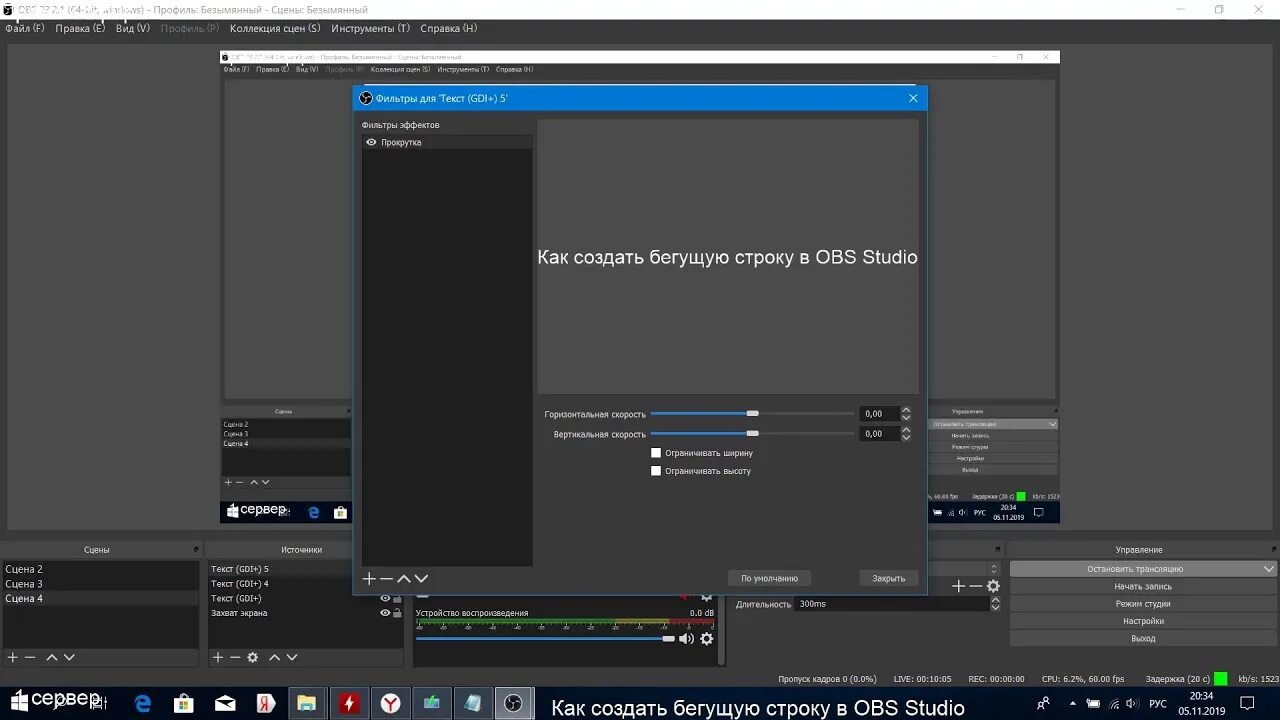The height and width of the screenshot is (720, 1280).
Task: Open File Explorer from taskbar
Action: [x=307, y=704]
